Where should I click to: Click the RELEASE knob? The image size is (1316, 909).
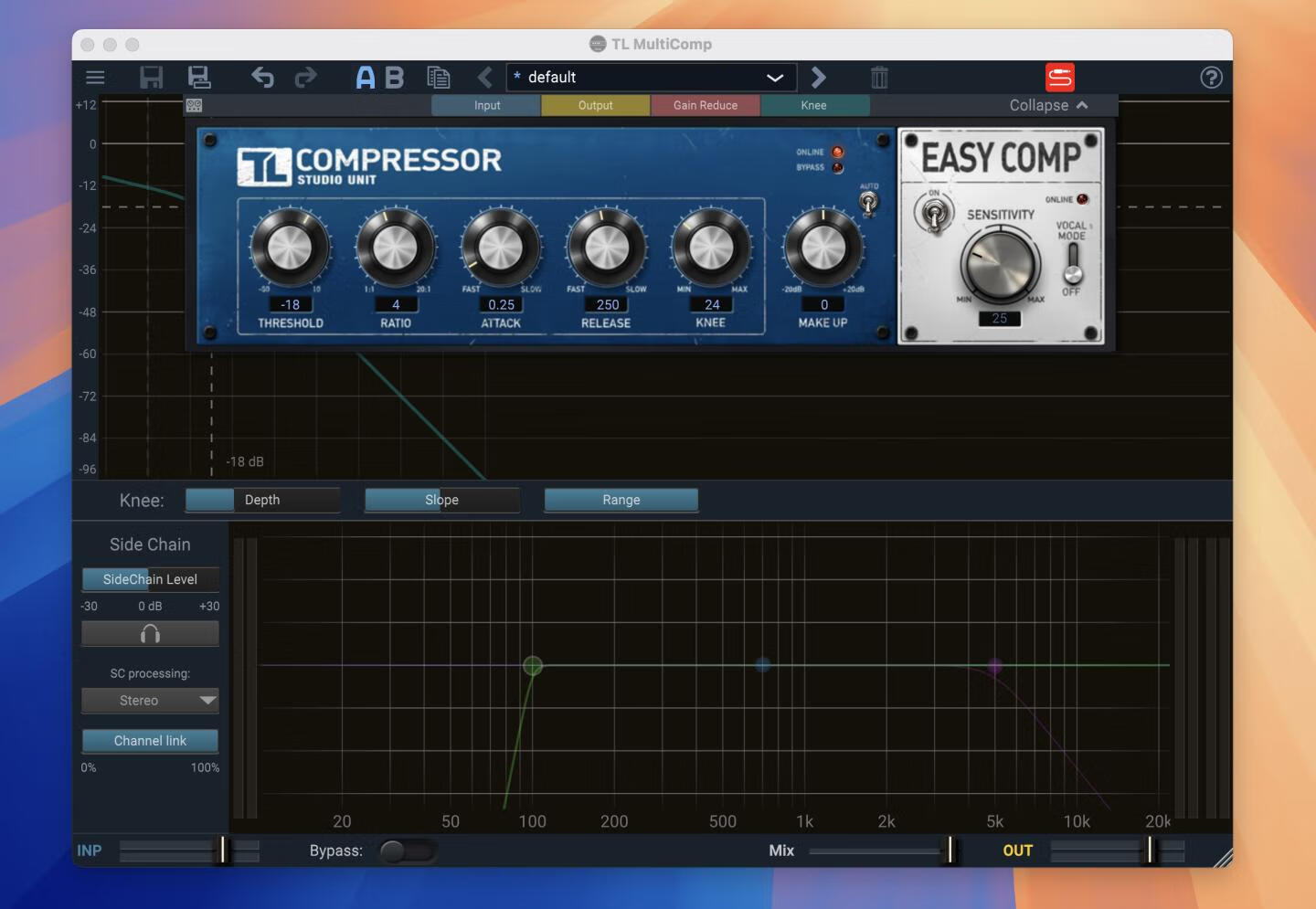point(606,247)
